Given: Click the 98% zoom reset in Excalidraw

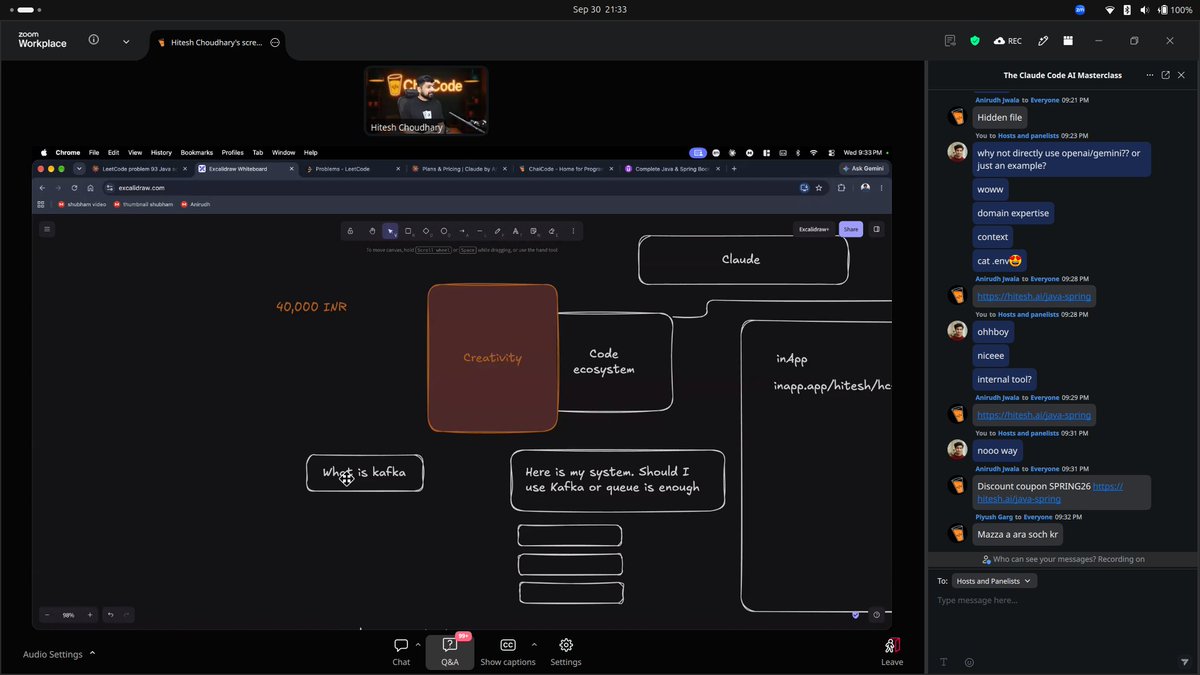Looking at the screenshot, I should coord(68,615).
